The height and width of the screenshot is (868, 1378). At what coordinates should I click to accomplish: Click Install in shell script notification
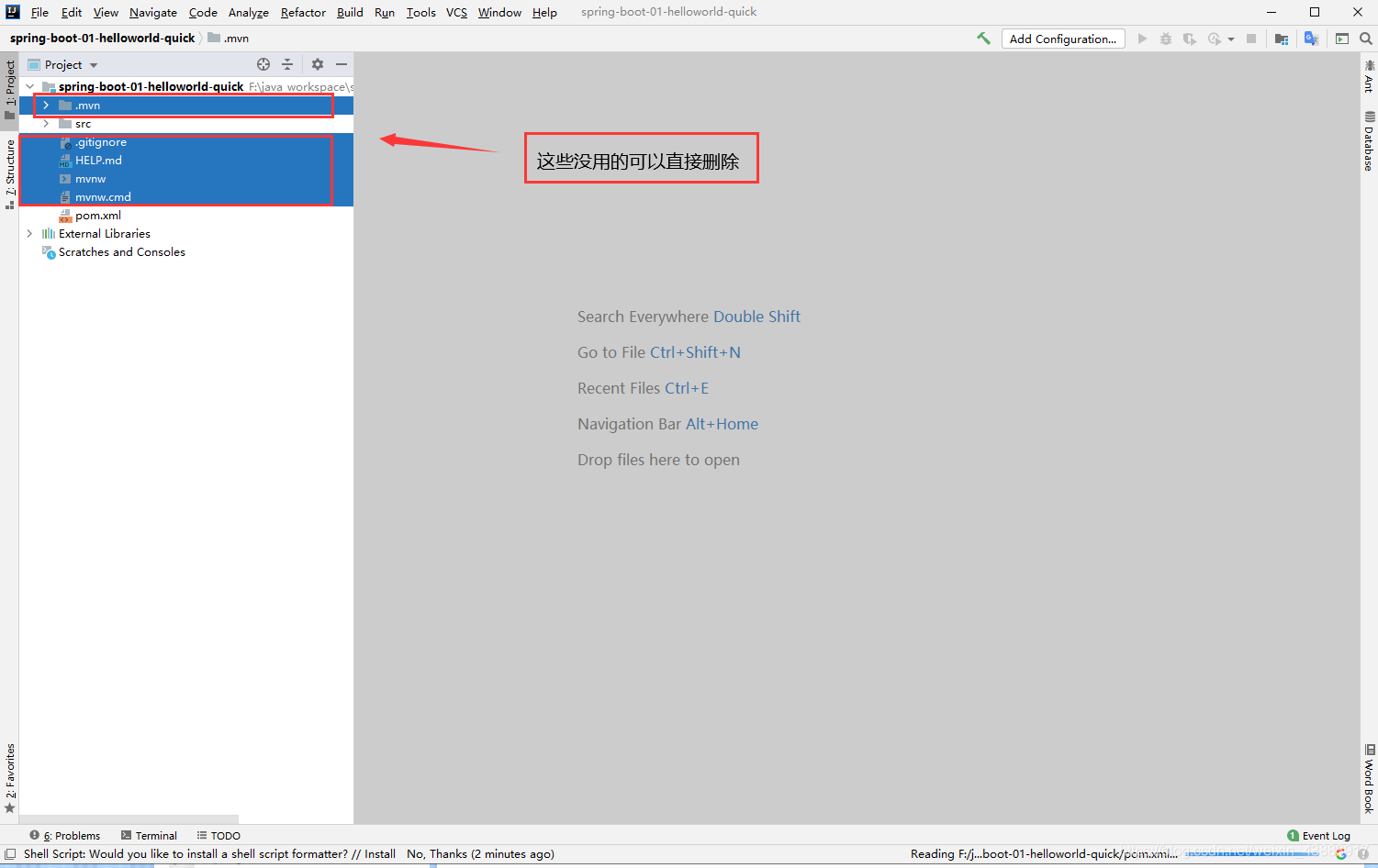coord(380,853)
